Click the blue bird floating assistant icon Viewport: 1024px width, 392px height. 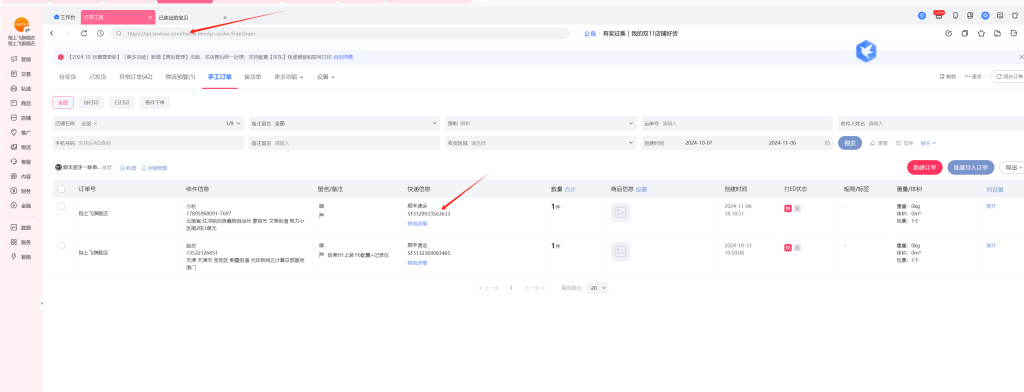[866, 51]
